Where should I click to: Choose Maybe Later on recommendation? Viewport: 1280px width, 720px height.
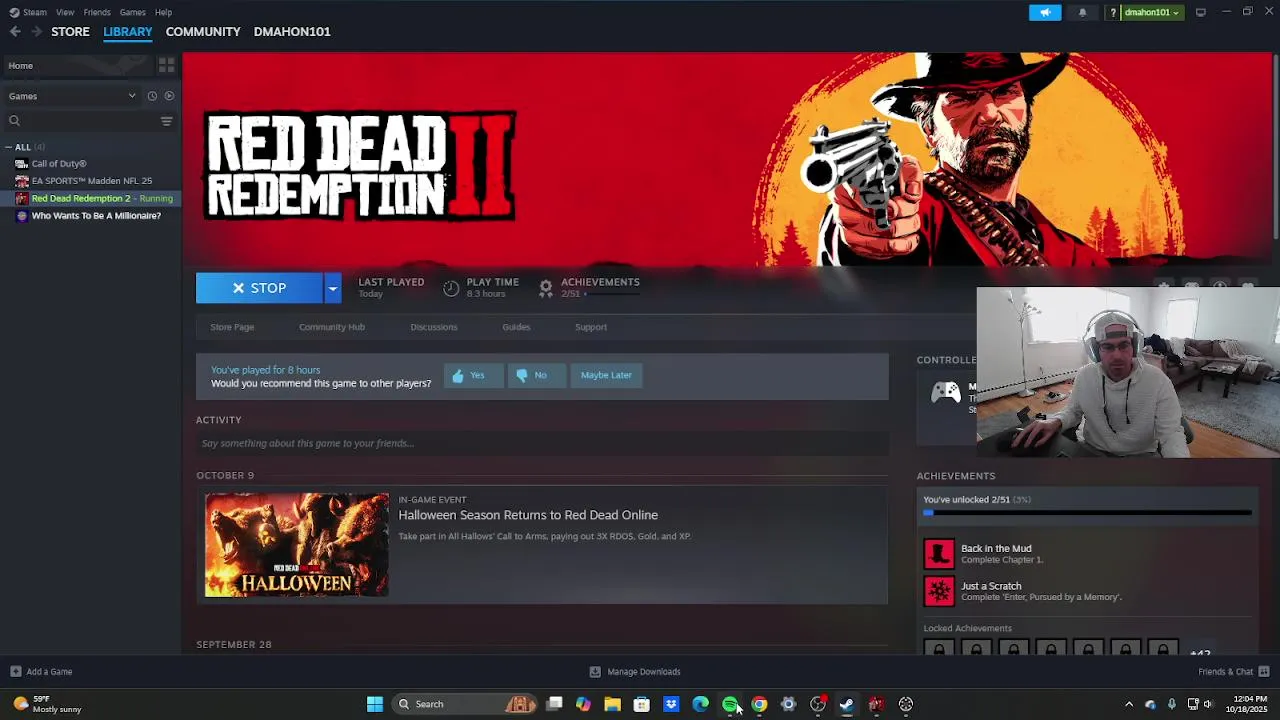(x=606, y=375)
